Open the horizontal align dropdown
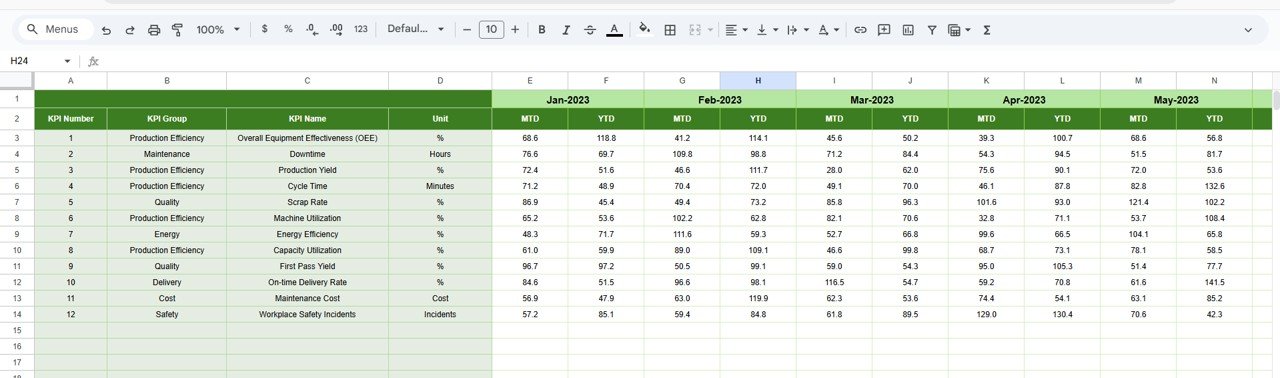Viewport: 1280px width, 378px height. click(736, 30)
